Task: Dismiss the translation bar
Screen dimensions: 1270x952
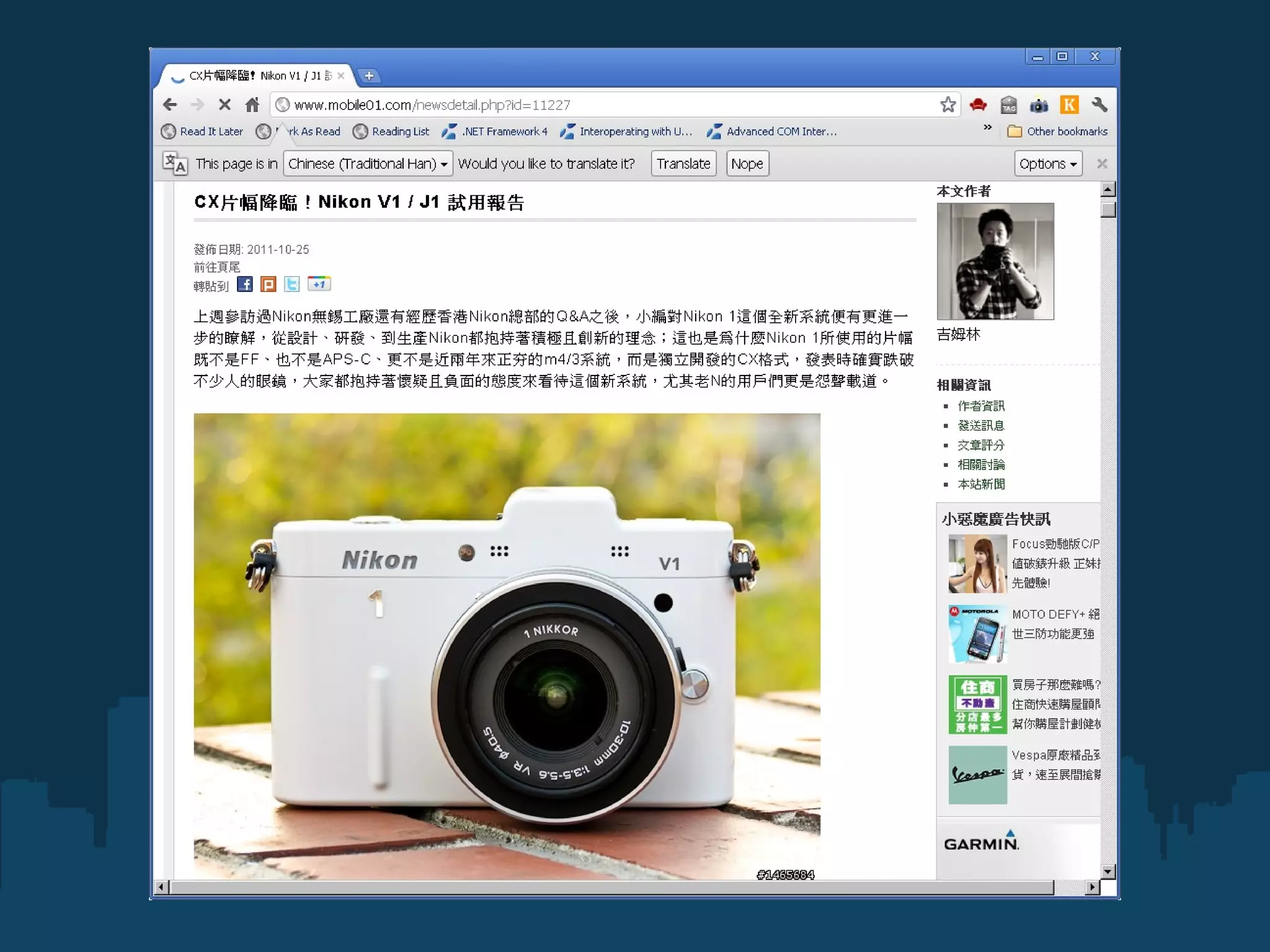Action: [x=1102, y=164]
